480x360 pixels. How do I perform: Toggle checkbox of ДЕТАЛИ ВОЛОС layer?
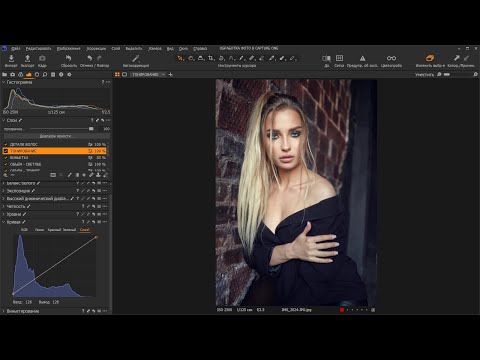coord(6,144)
